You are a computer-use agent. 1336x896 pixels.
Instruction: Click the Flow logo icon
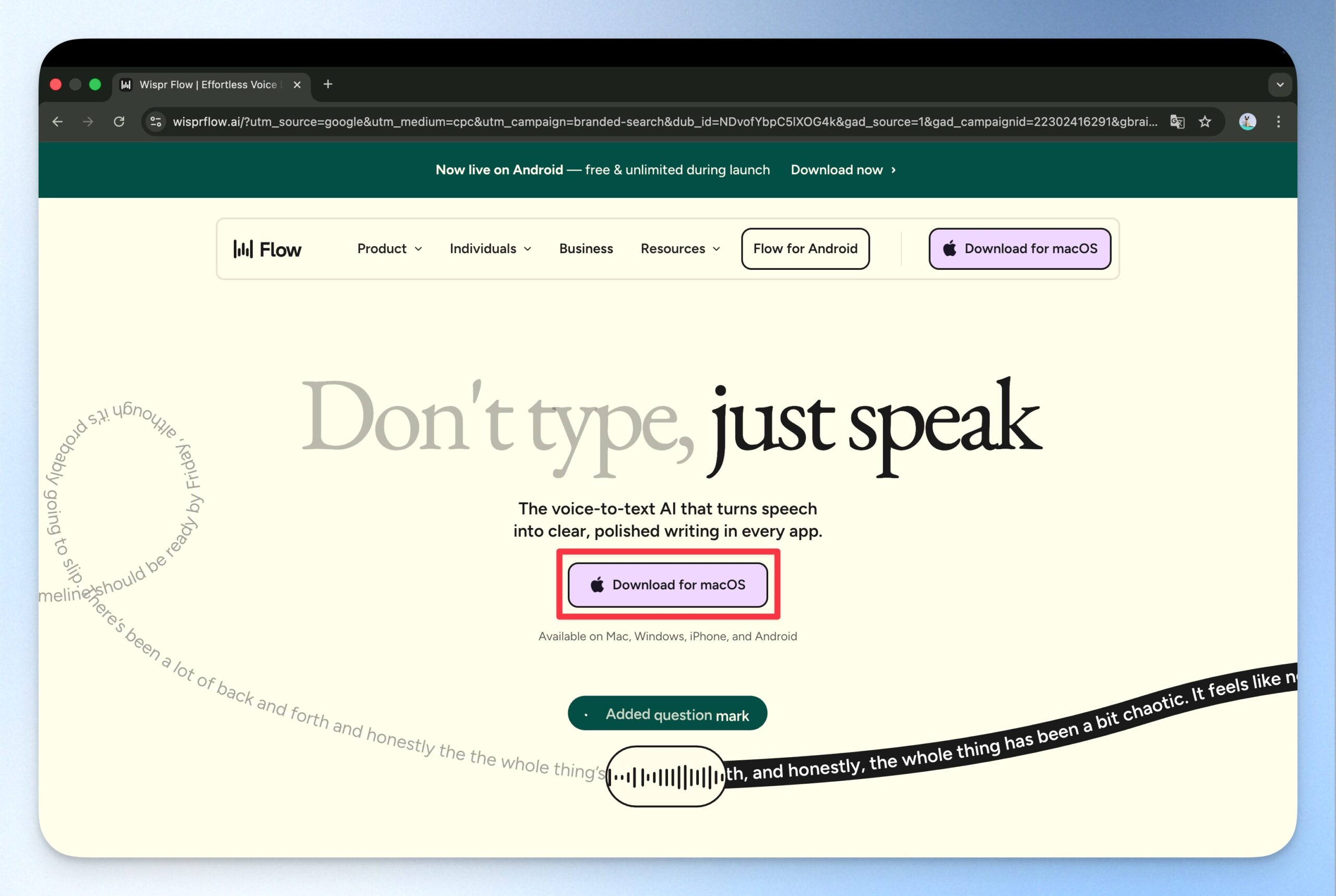tap(243, 248)
